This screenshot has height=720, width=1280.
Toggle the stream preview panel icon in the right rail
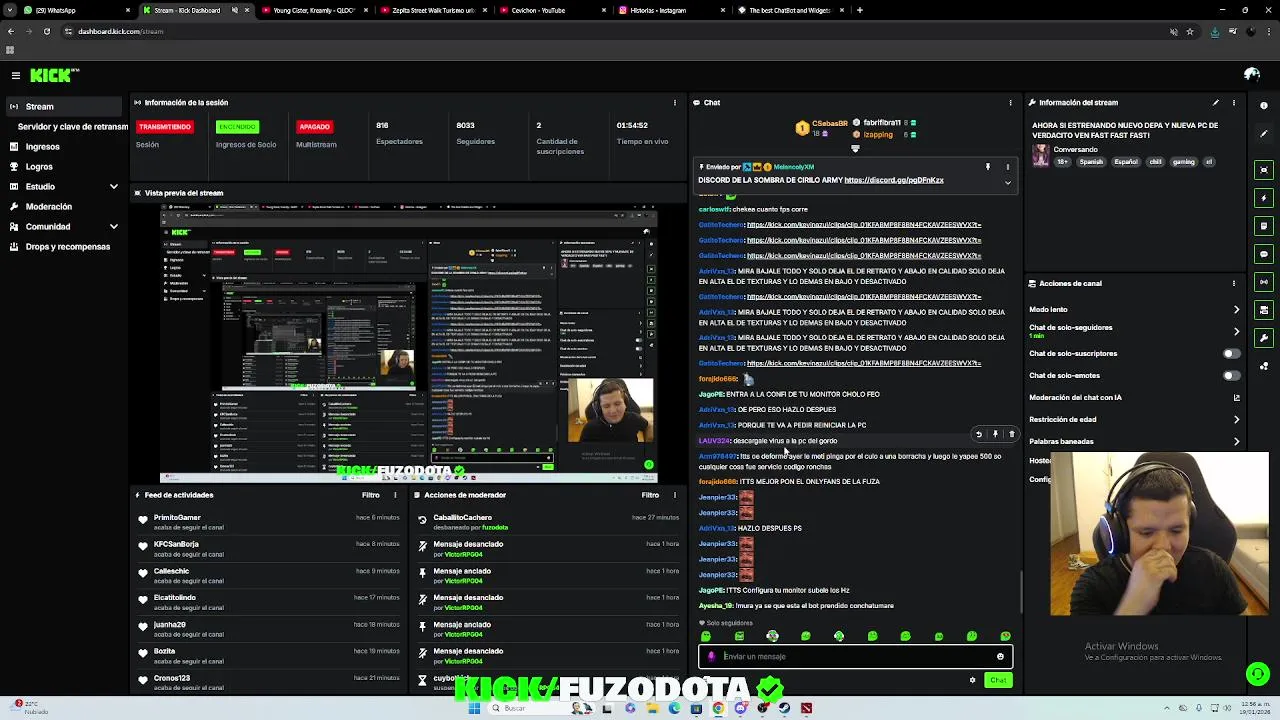pyautogui.click(x=1264, y=170)
